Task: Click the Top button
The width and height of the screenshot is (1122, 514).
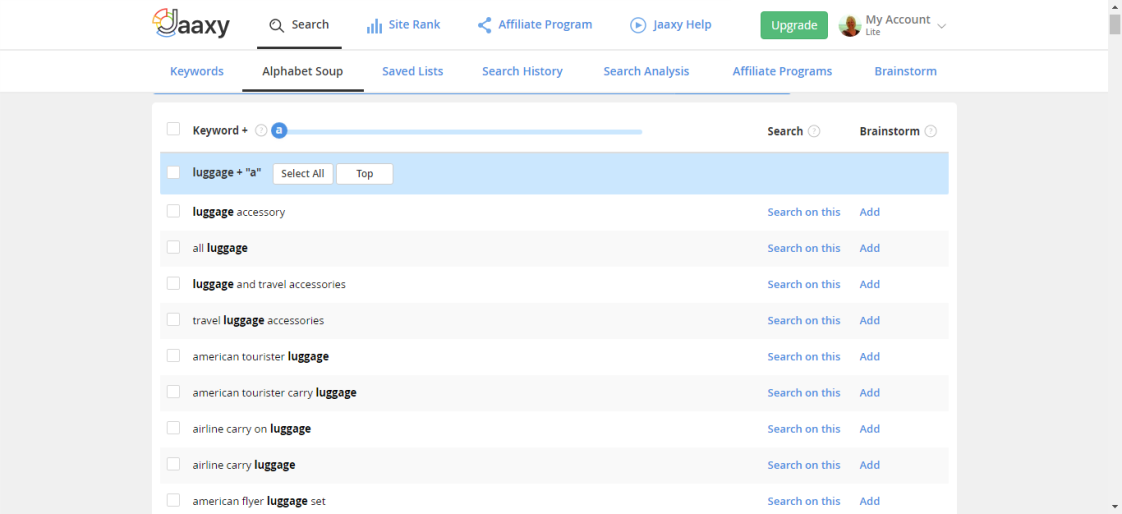Action: tap(364, 174)
